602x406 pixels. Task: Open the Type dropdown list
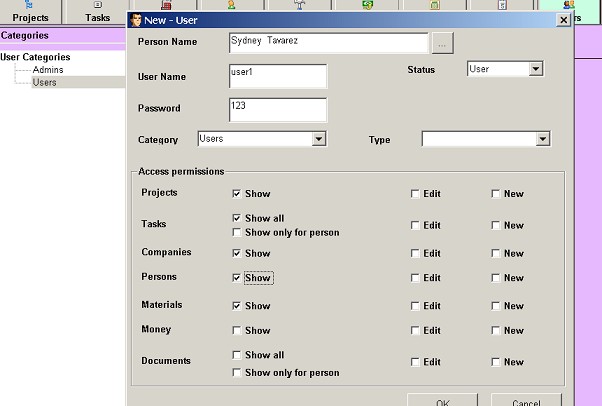[x=543, y=140]
